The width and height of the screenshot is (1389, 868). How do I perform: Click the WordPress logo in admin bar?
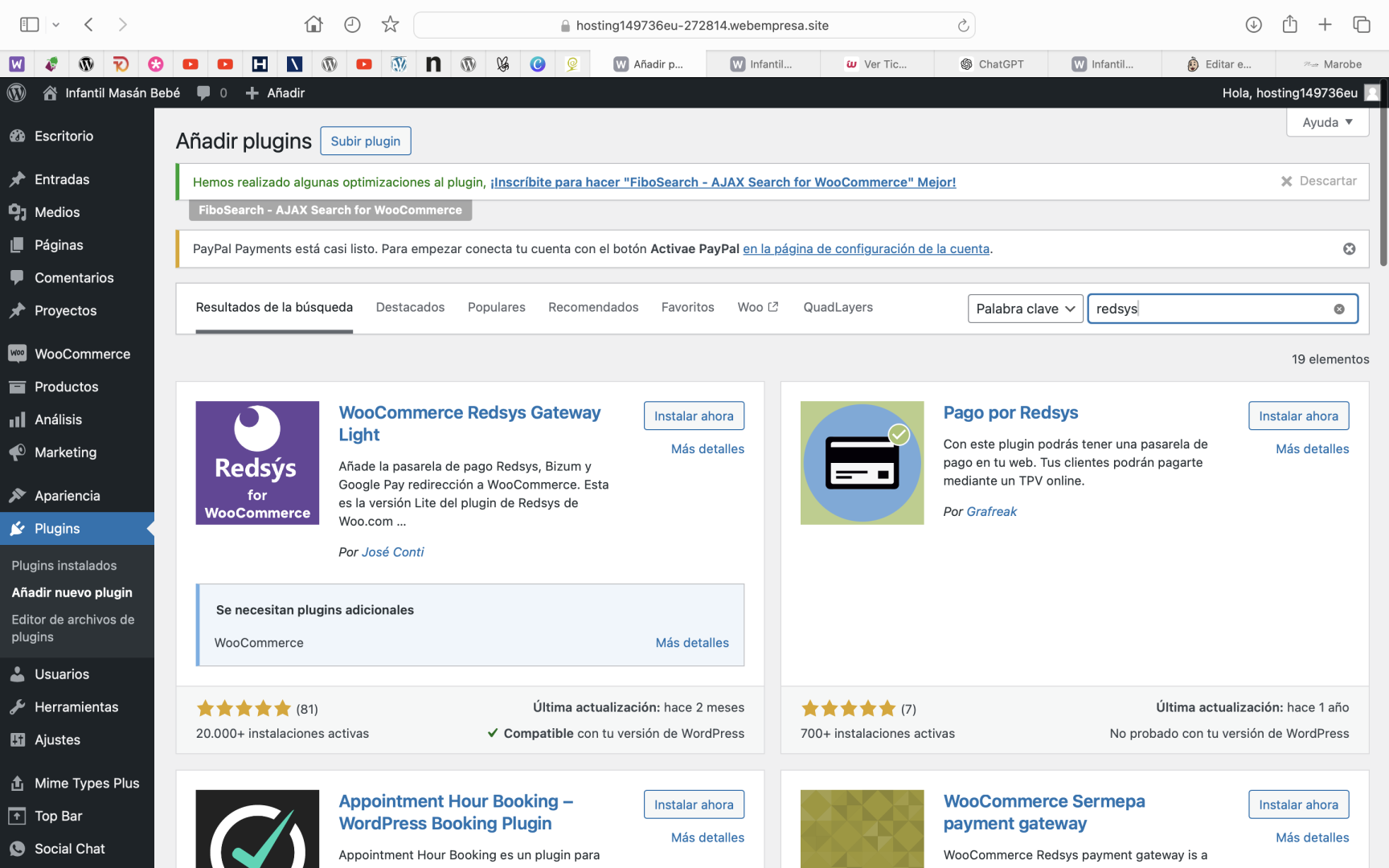click(16, 93)
